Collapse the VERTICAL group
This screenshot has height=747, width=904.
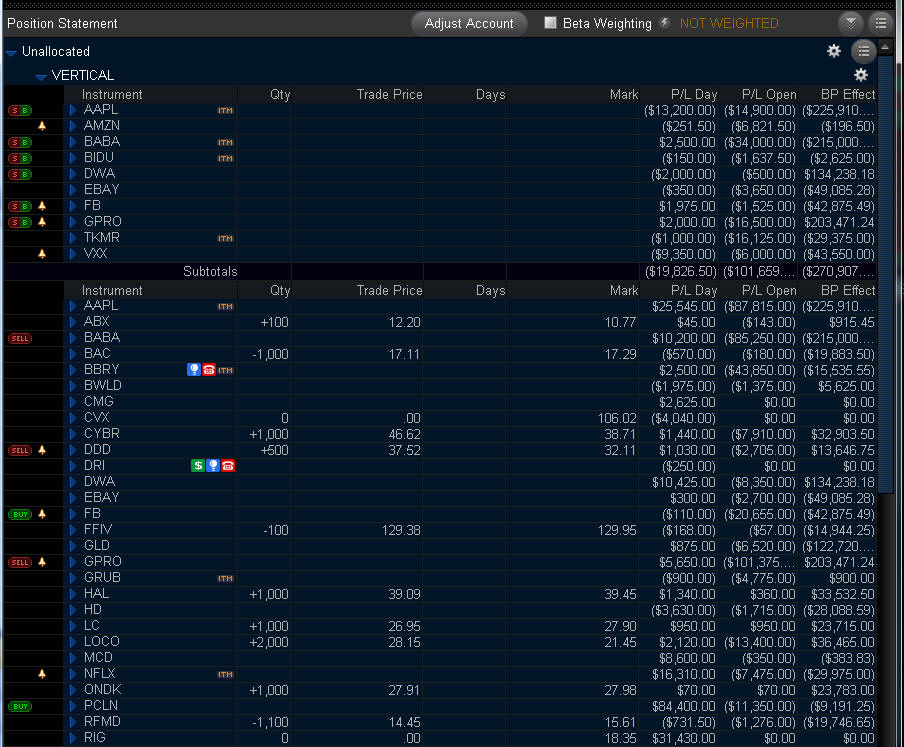tap(41, 76)
